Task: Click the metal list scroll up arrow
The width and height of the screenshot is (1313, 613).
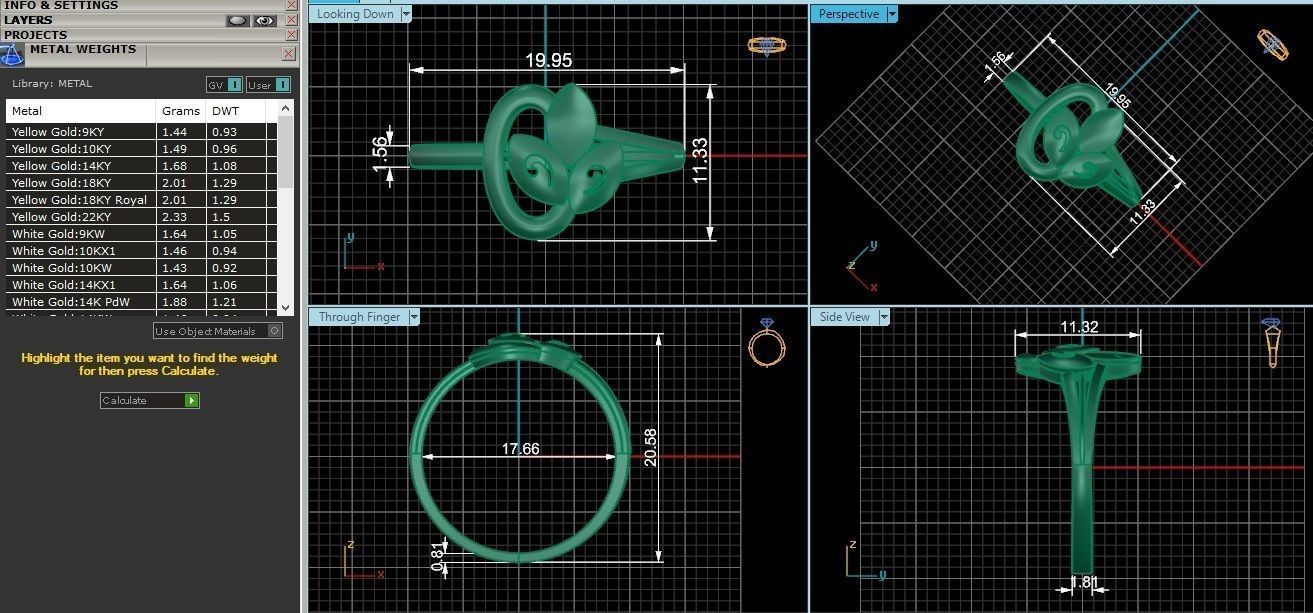Action: click(x=286, y=107)
